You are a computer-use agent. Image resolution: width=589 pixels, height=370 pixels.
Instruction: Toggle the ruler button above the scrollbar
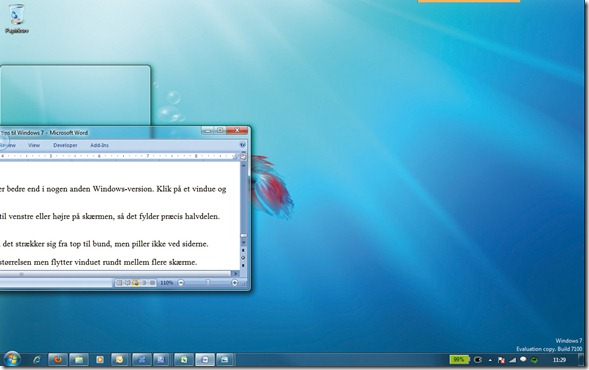[243, 157]
